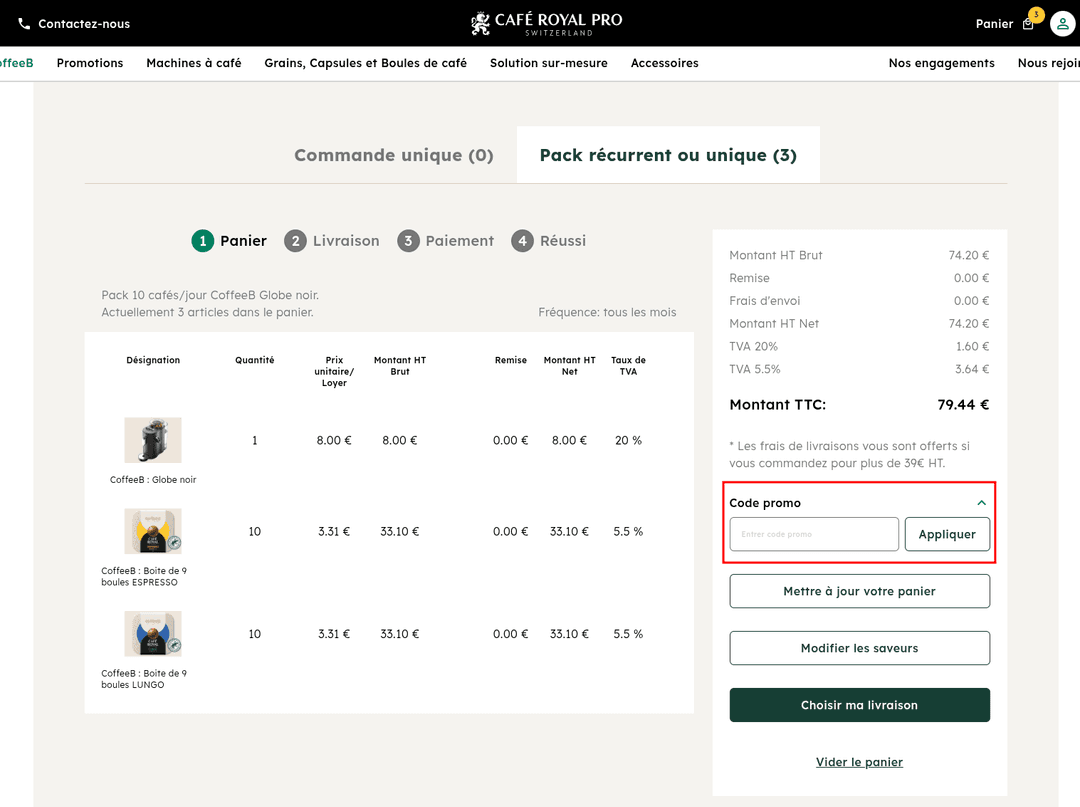This screenshot has height=807, width=1080.
Task: Click 'CoffeeB : Boite de 9 boules LUNGO' text
Action: coord(144,679)
